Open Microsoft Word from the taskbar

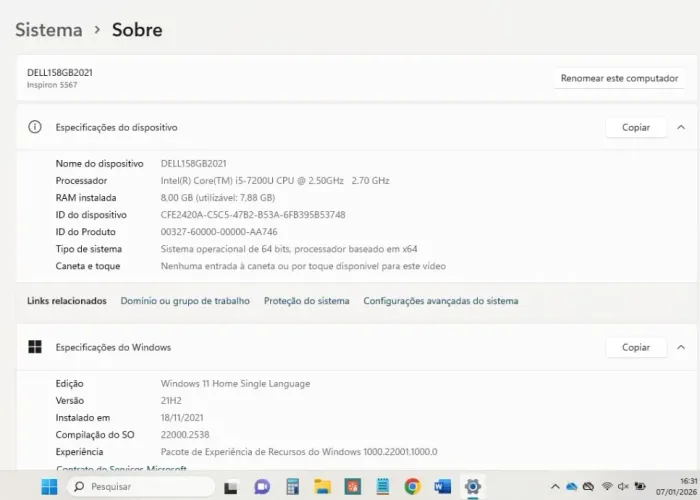(x=442, y=487)
